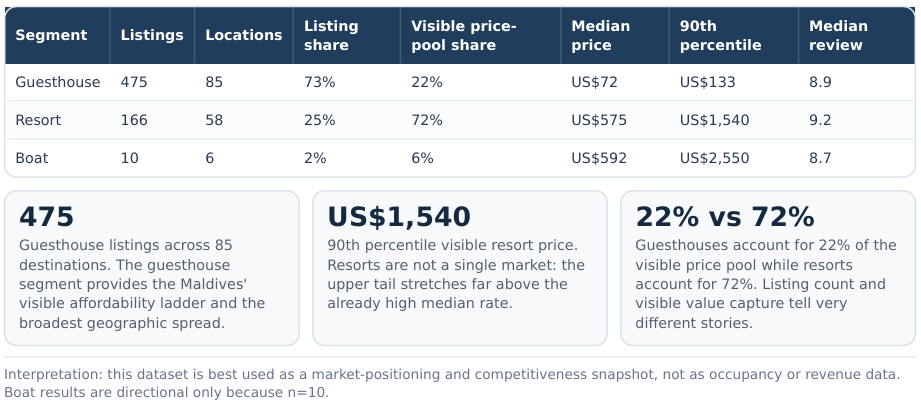Image resolution: width=921 pixels, height=409 pixels.
Task: Select the Guesthouse row label
Action: [58, 82]
